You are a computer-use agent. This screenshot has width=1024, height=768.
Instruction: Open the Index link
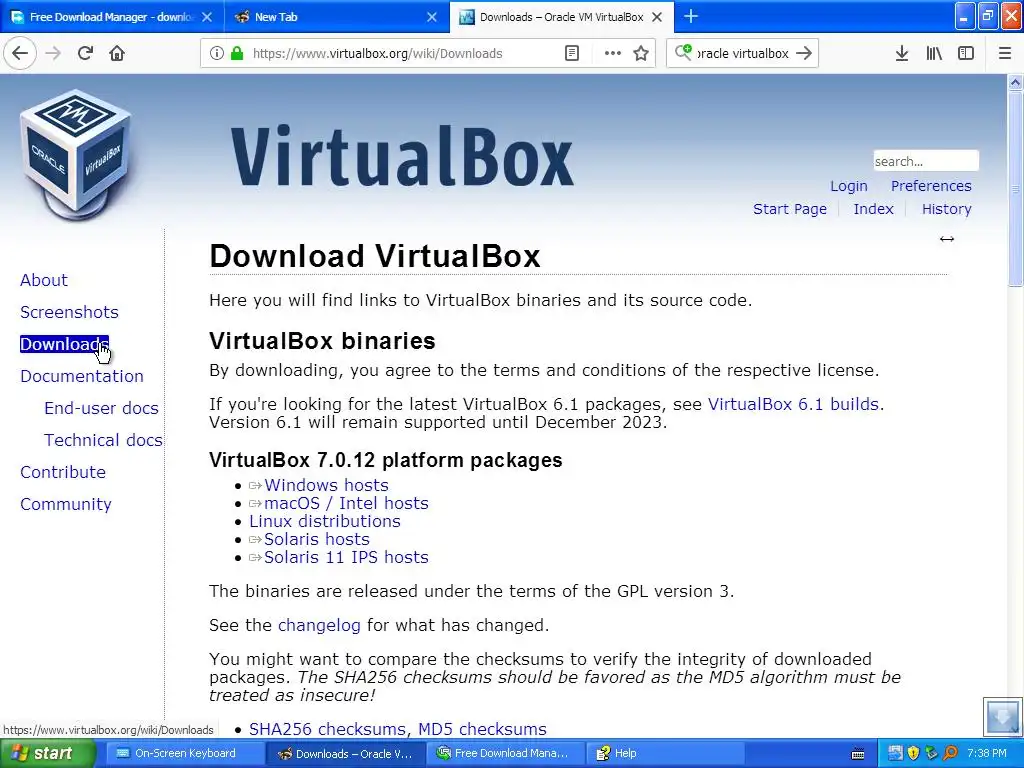[873, 209]
